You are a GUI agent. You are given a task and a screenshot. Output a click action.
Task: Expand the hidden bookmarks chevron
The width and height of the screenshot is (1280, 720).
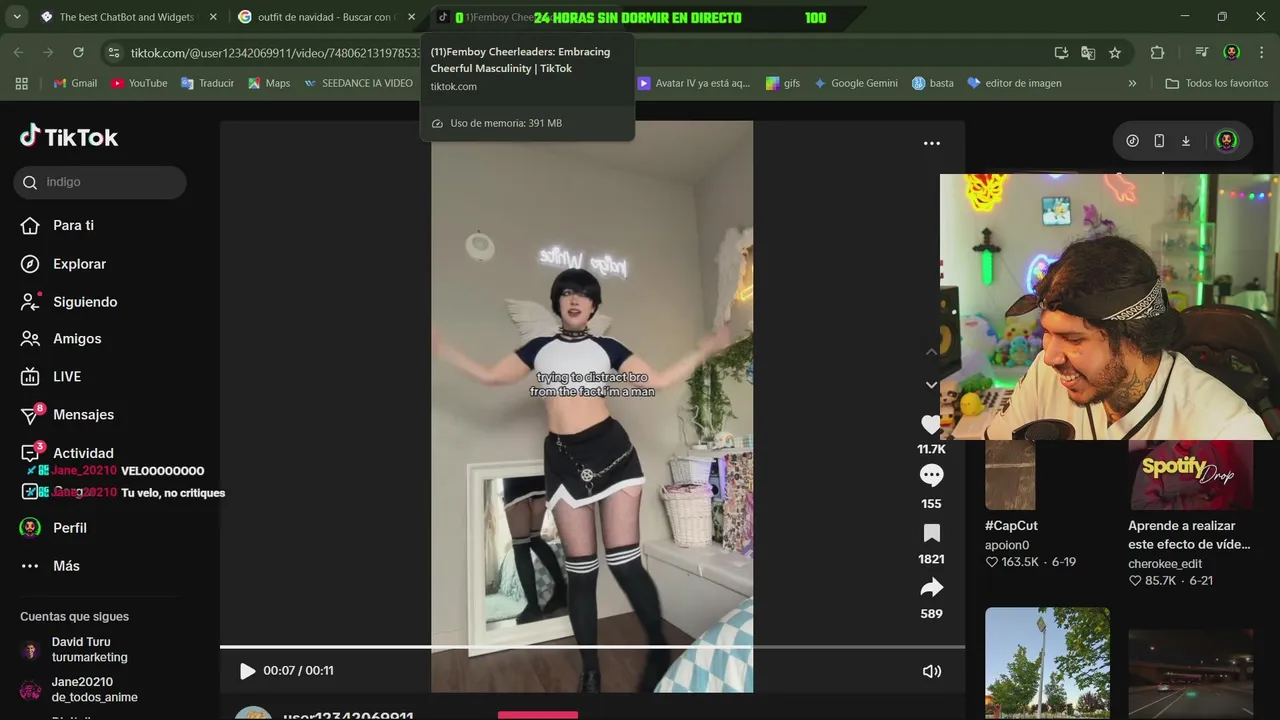point(1132,83)
